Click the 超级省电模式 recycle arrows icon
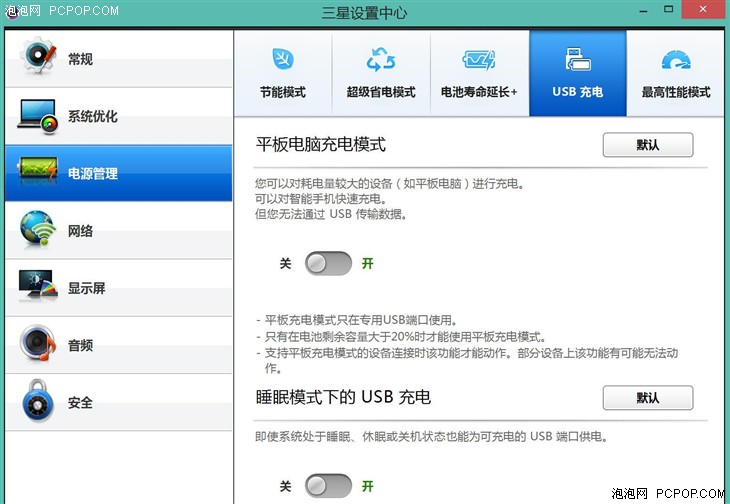 tap(381, 60)
